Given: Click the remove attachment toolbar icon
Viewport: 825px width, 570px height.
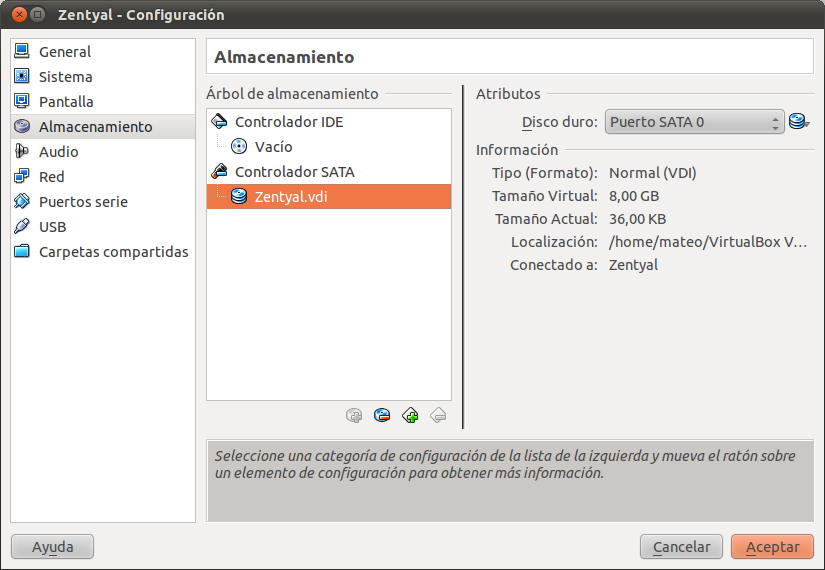Looking at the screenshot, I should coord(382,416).
